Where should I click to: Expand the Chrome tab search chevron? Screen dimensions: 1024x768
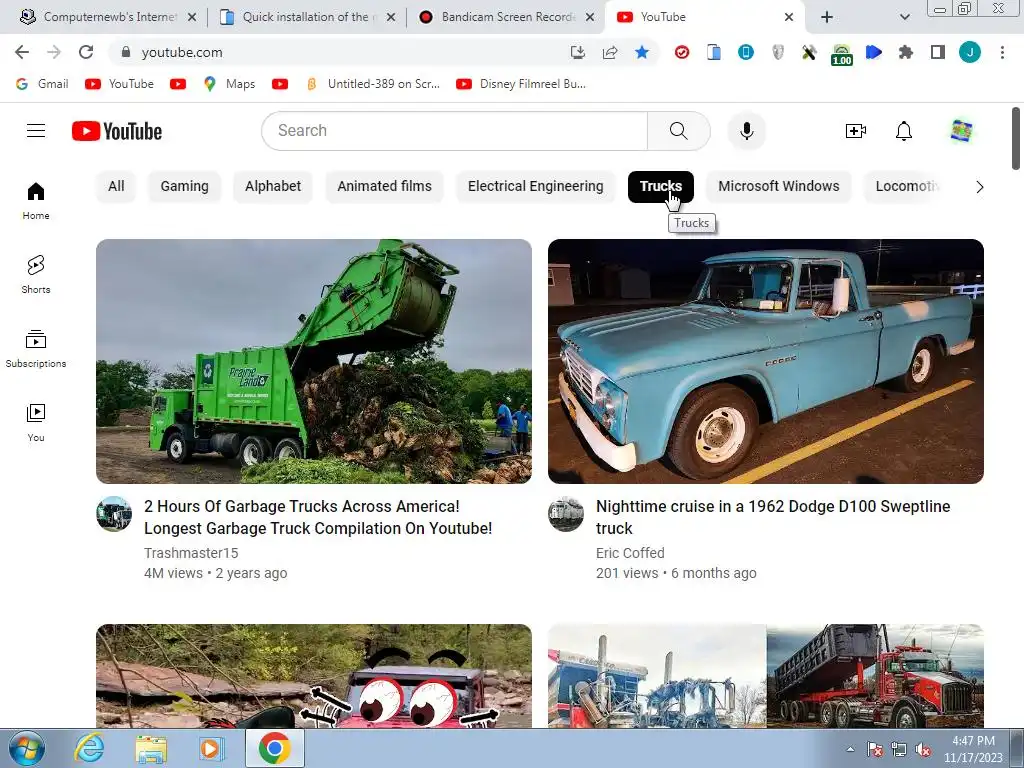(904, 17)
